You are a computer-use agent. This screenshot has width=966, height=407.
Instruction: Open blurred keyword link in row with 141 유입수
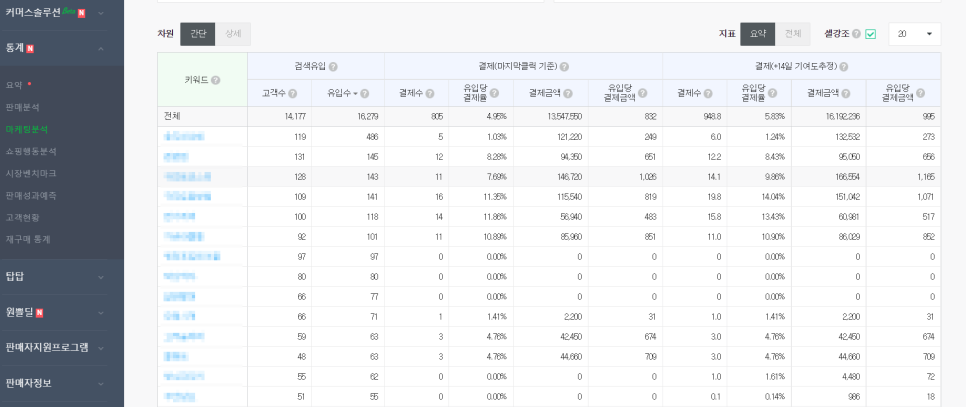[187, 196]
